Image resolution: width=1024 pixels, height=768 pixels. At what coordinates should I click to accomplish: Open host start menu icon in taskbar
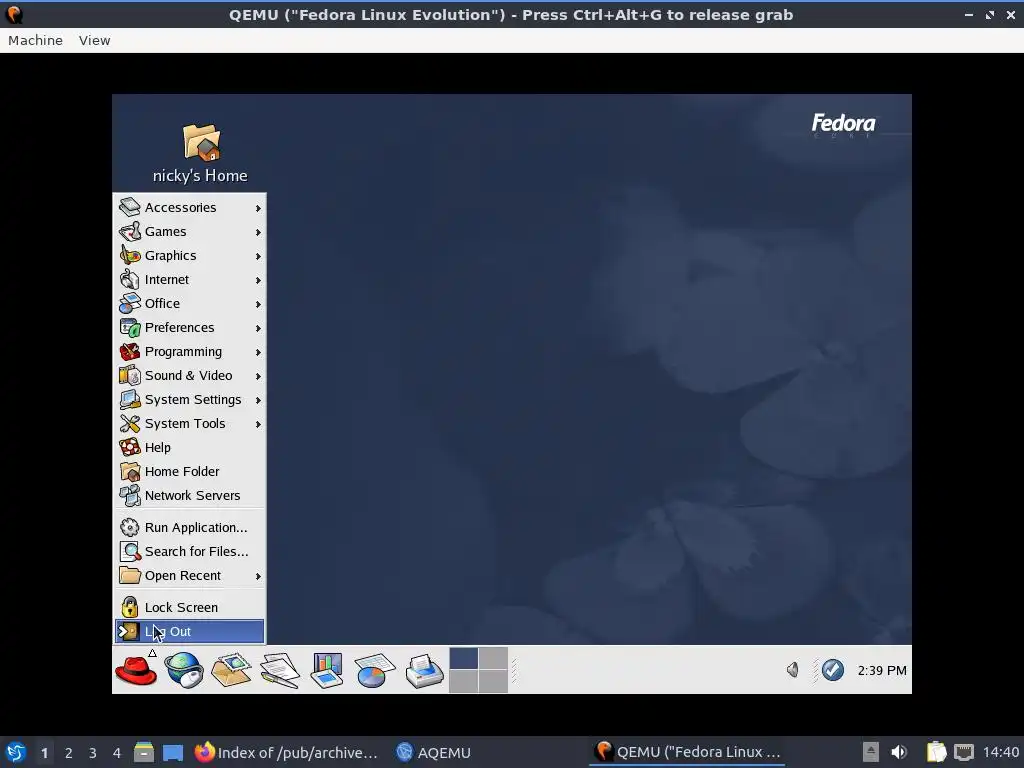(16, 753)
